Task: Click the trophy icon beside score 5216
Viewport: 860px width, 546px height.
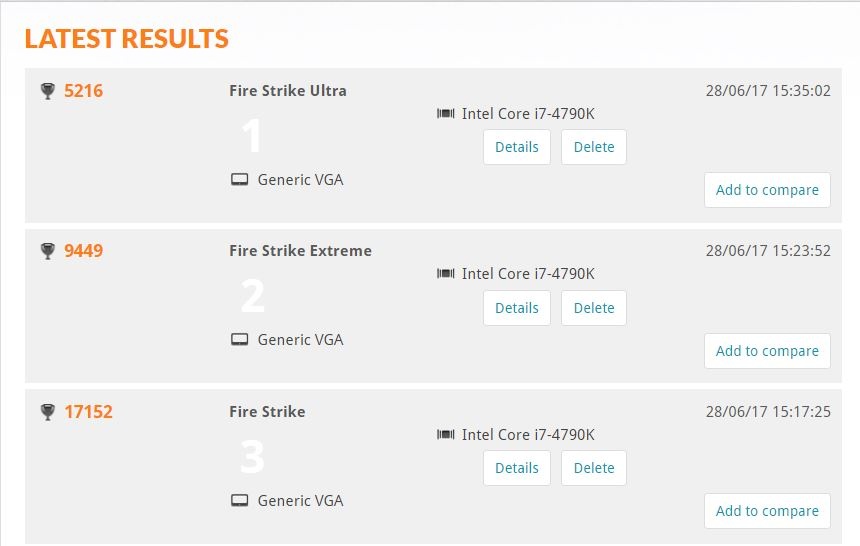Action: tap(47, 91)
